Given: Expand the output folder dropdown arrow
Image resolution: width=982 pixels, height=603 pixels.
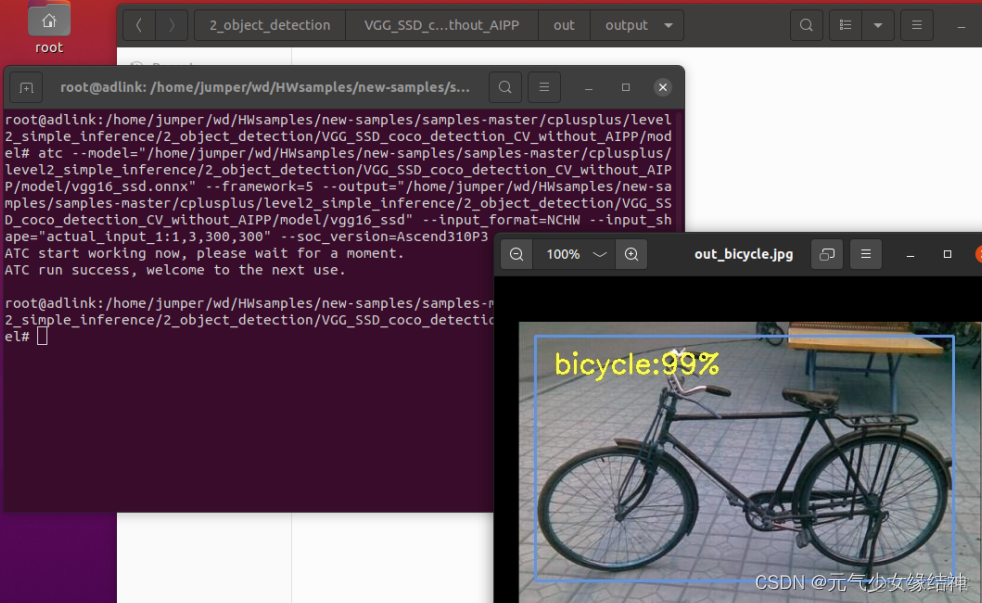Looking at the screenshot, I should click(668, 26).
